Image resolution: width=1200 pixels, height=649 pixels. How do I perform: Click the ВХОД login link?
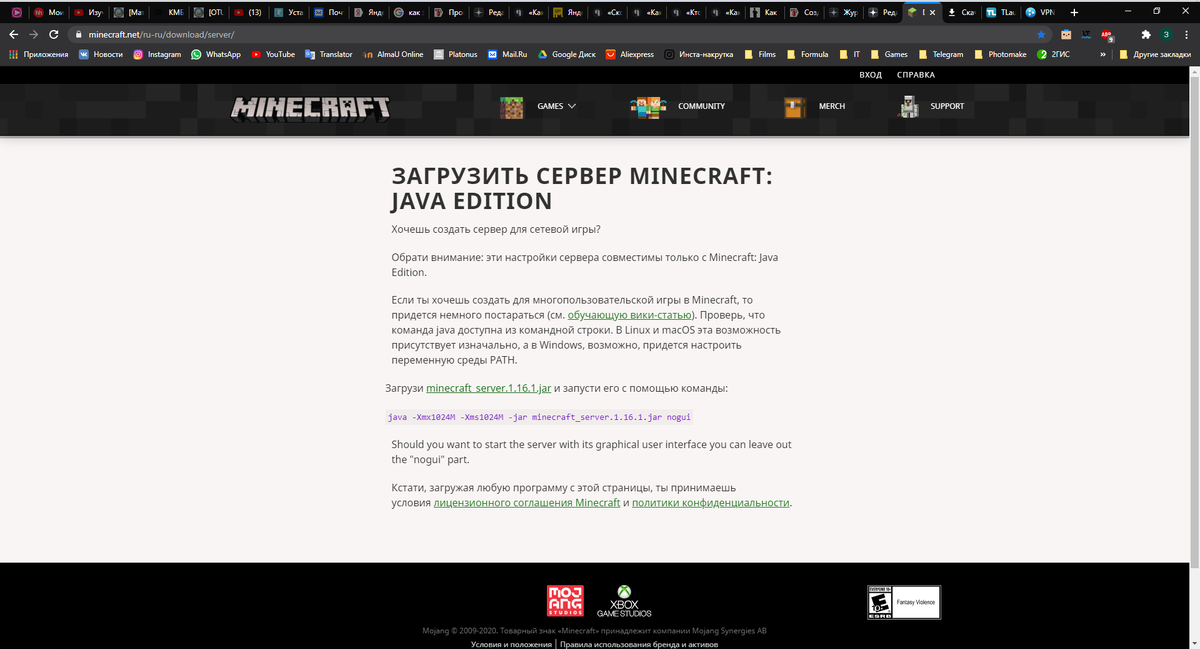coord(870,75)
